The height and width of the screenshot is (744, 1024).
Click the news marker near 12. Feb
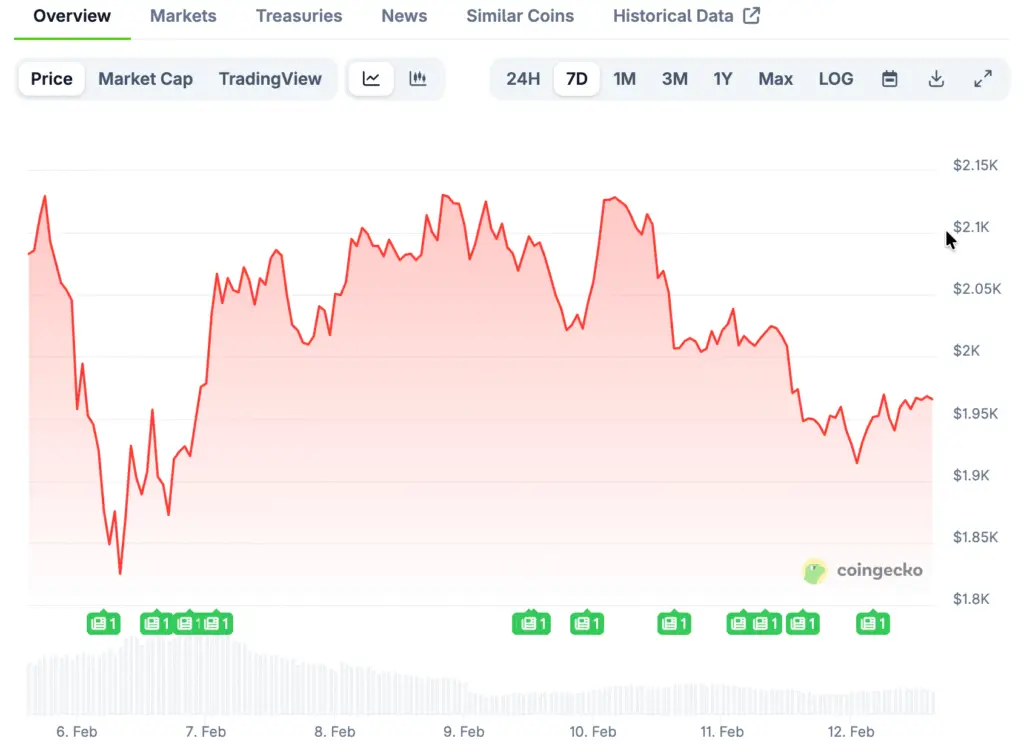pos(873,624)
